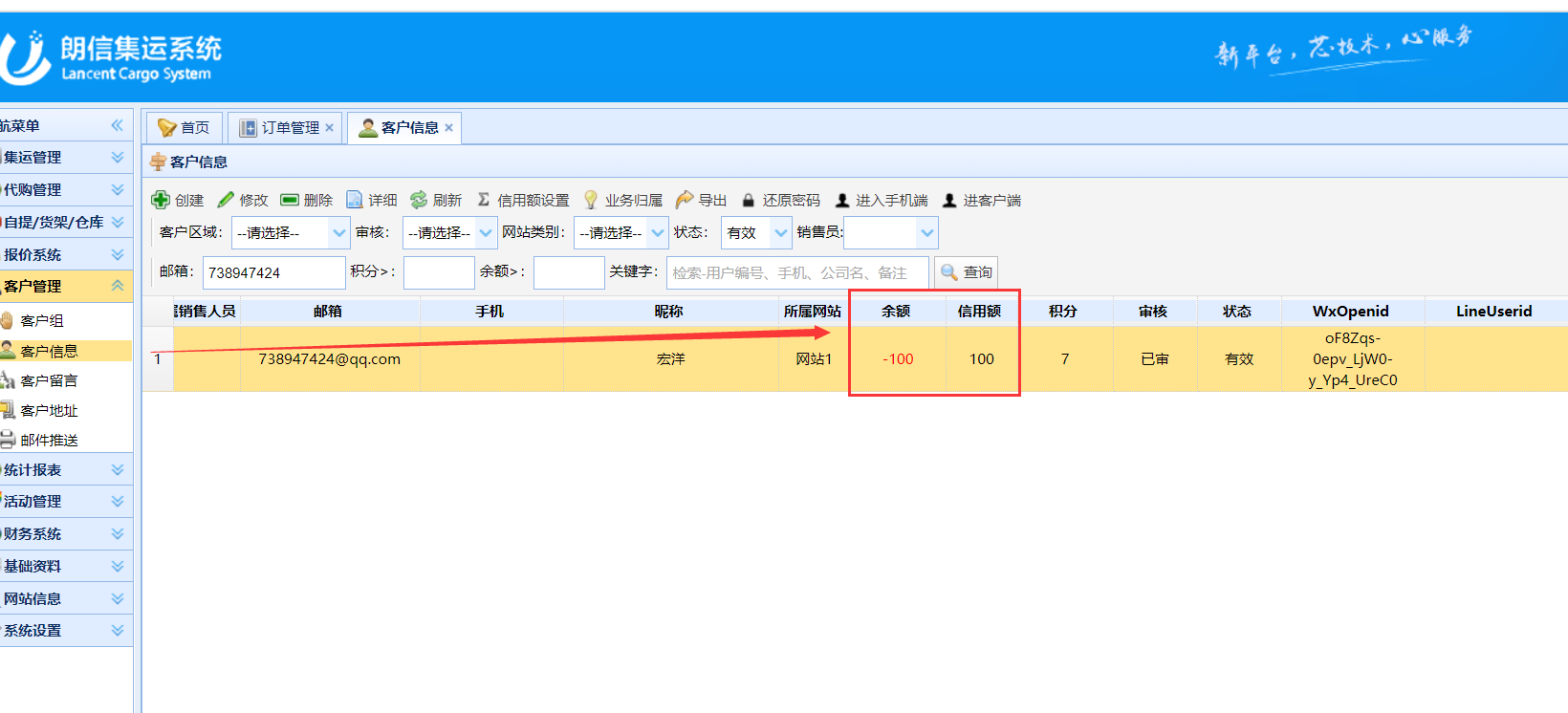1568x713 pixels.
Task: Click the 删除 delete icon
Action: [290, 200]
